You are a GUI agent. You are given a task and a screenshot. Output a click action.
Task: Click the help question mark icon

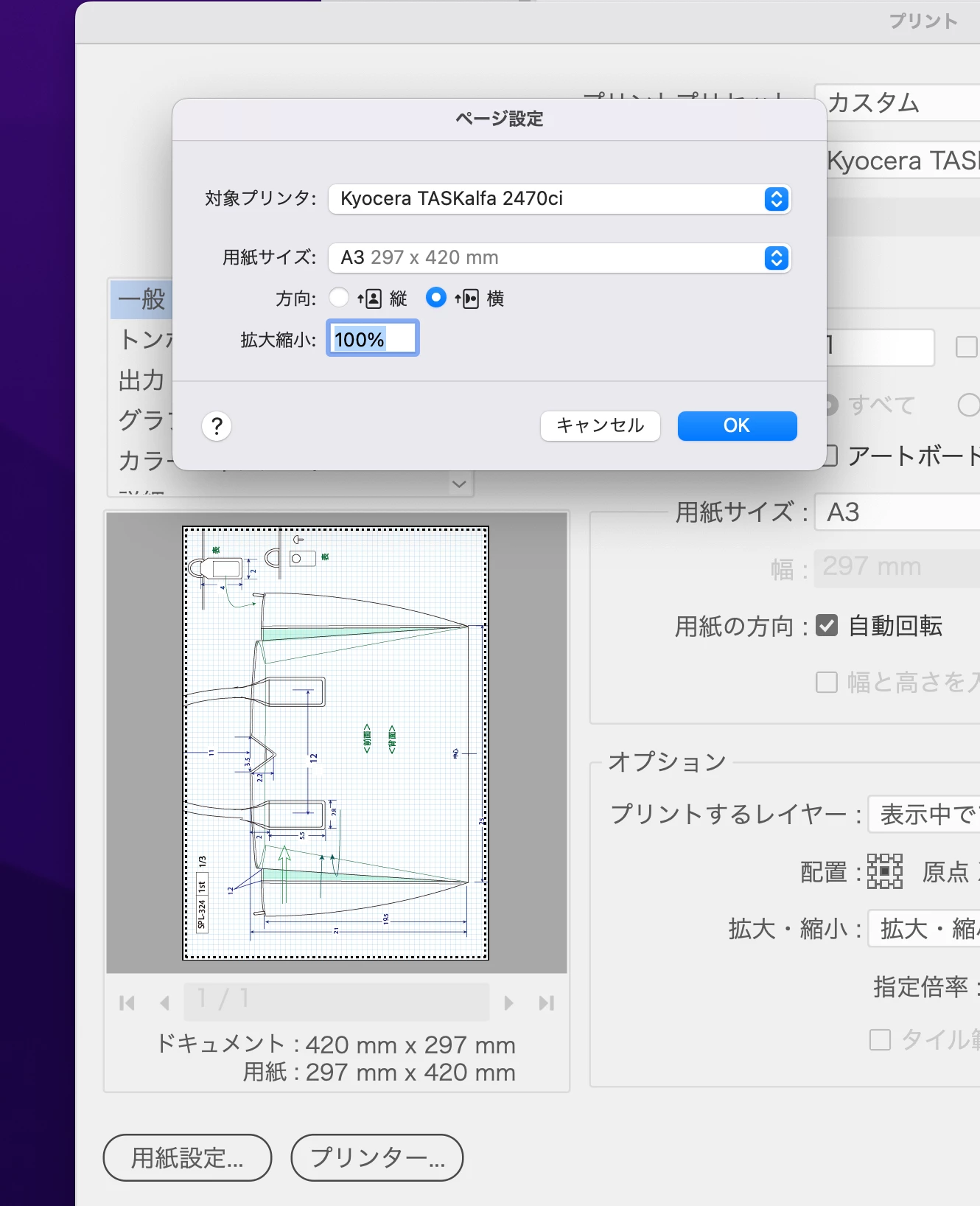point(217,426)
